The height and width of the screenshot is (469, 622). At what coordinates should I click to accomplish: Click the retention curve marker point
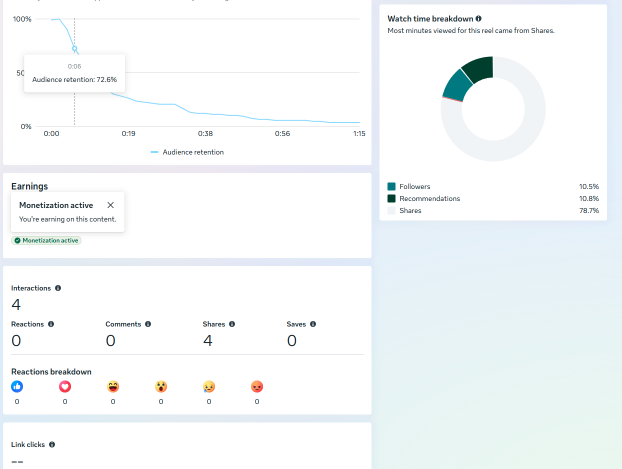click(74, 48)
